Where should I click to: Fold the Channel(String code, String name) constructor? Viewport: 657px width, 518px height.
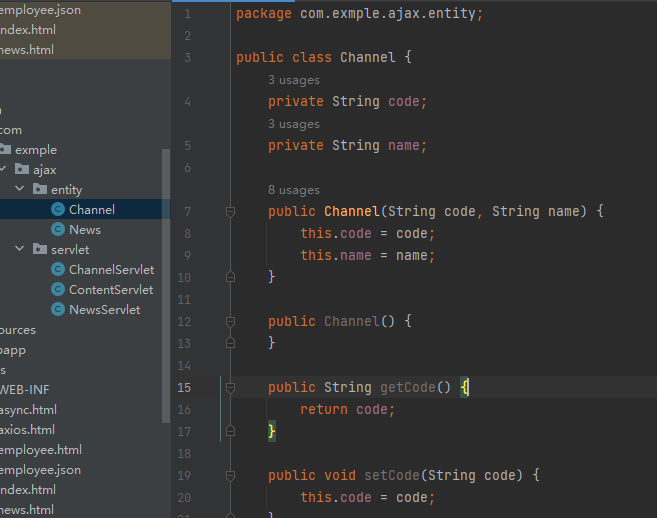(x=230, y=212)
